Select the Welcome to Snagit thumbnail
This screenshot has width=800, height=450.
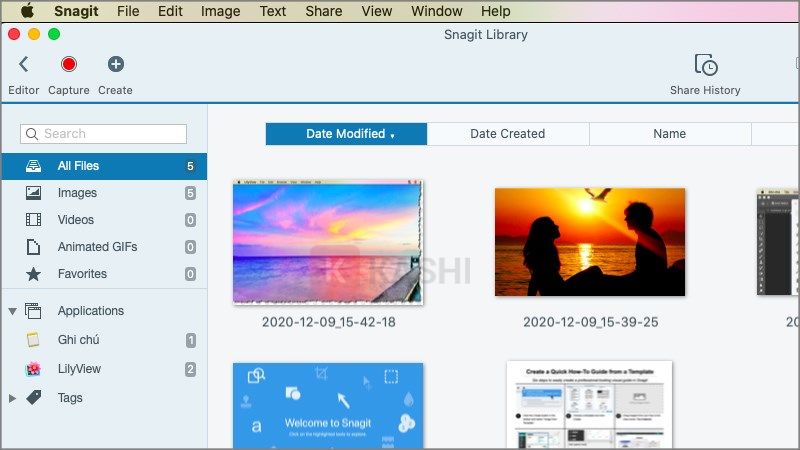(x=328, y=406)
